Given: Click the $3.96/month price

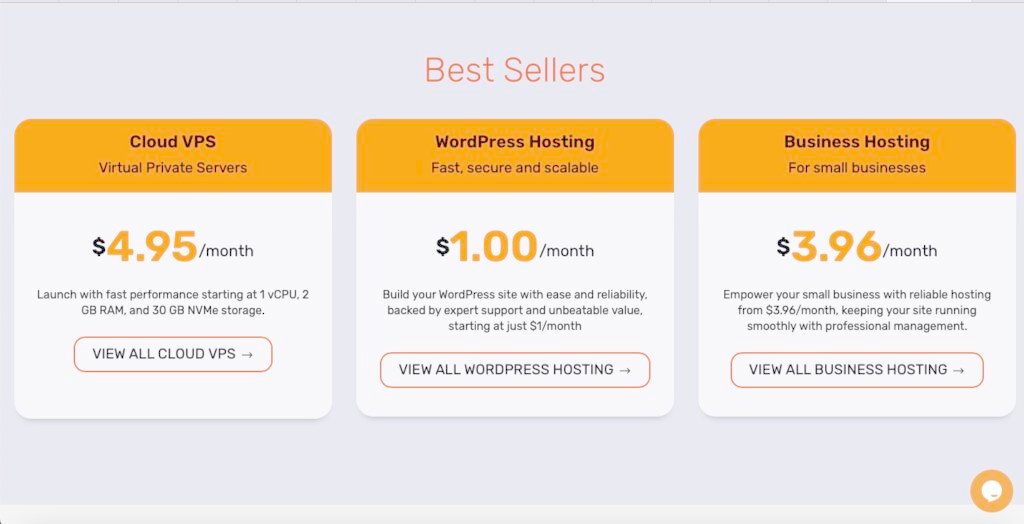Looking at the screenshot, I should click(857, 247).
